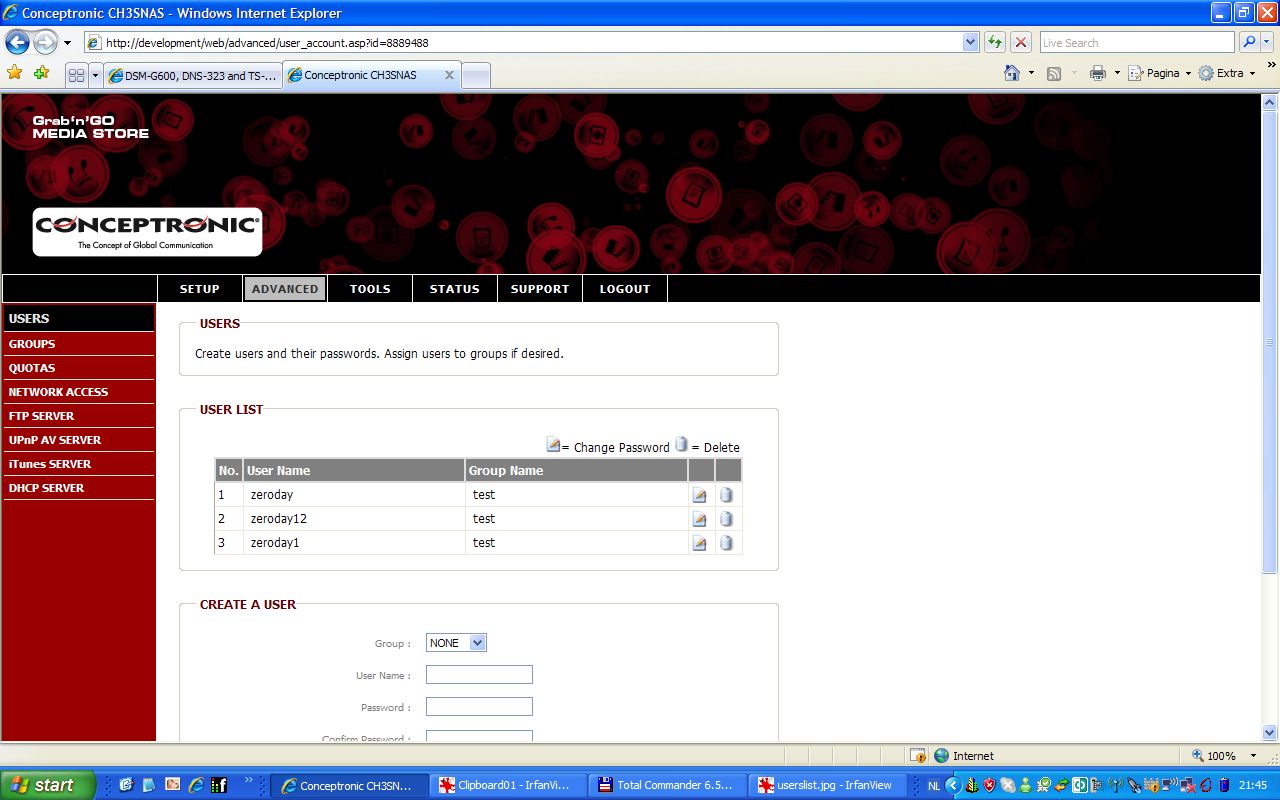Expand the Extra tools dropdown
Image resolution: width=1280 pixels, height=800 pixels.
pyautogui.click(x=1227, y=73)
